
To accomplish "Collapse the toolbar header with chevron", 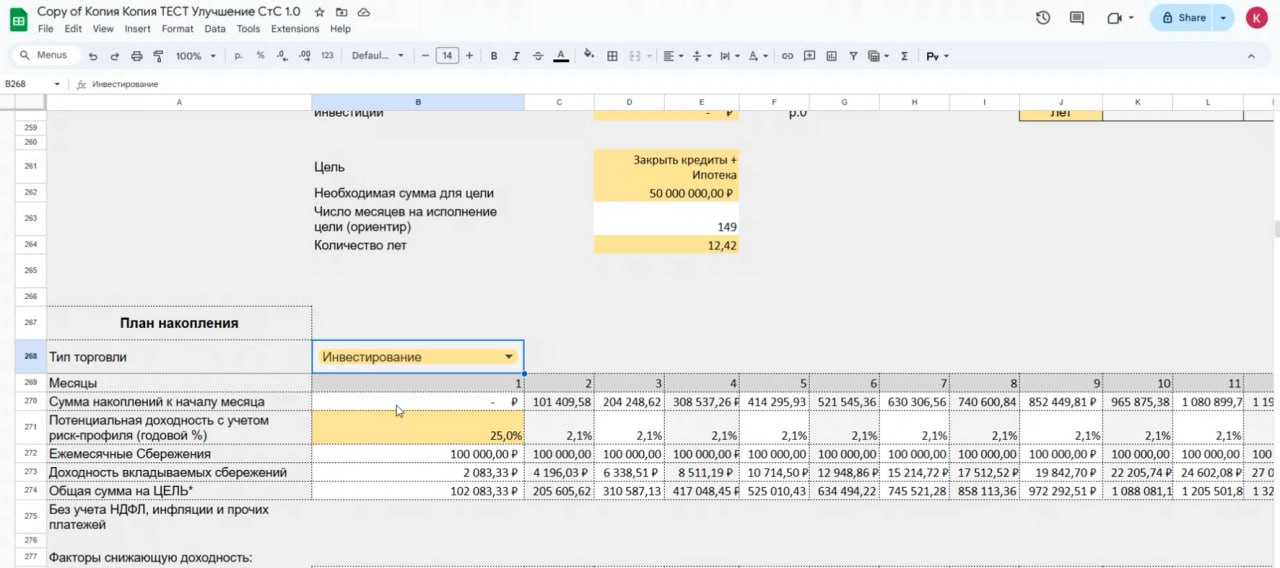I will click(1250, 56).
